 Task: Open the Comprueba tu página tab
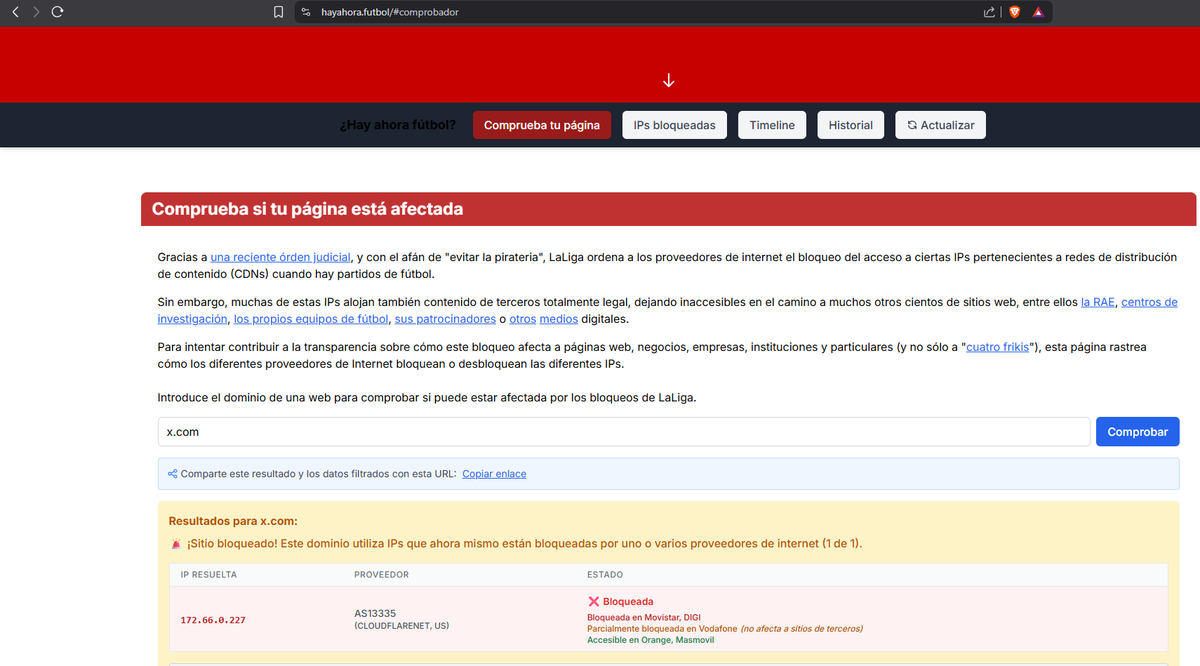[x=542, y=125]
